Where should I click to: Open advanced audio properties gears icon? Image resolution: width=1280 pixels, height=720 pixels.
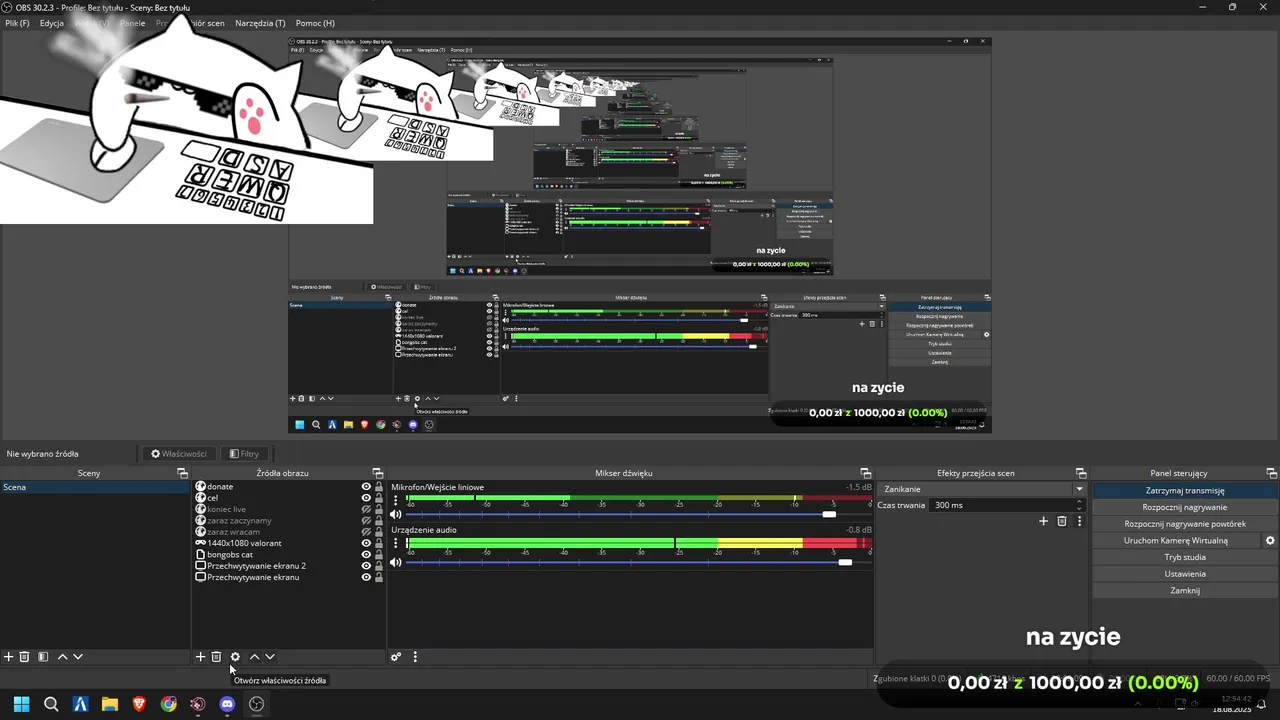point(396,657)
